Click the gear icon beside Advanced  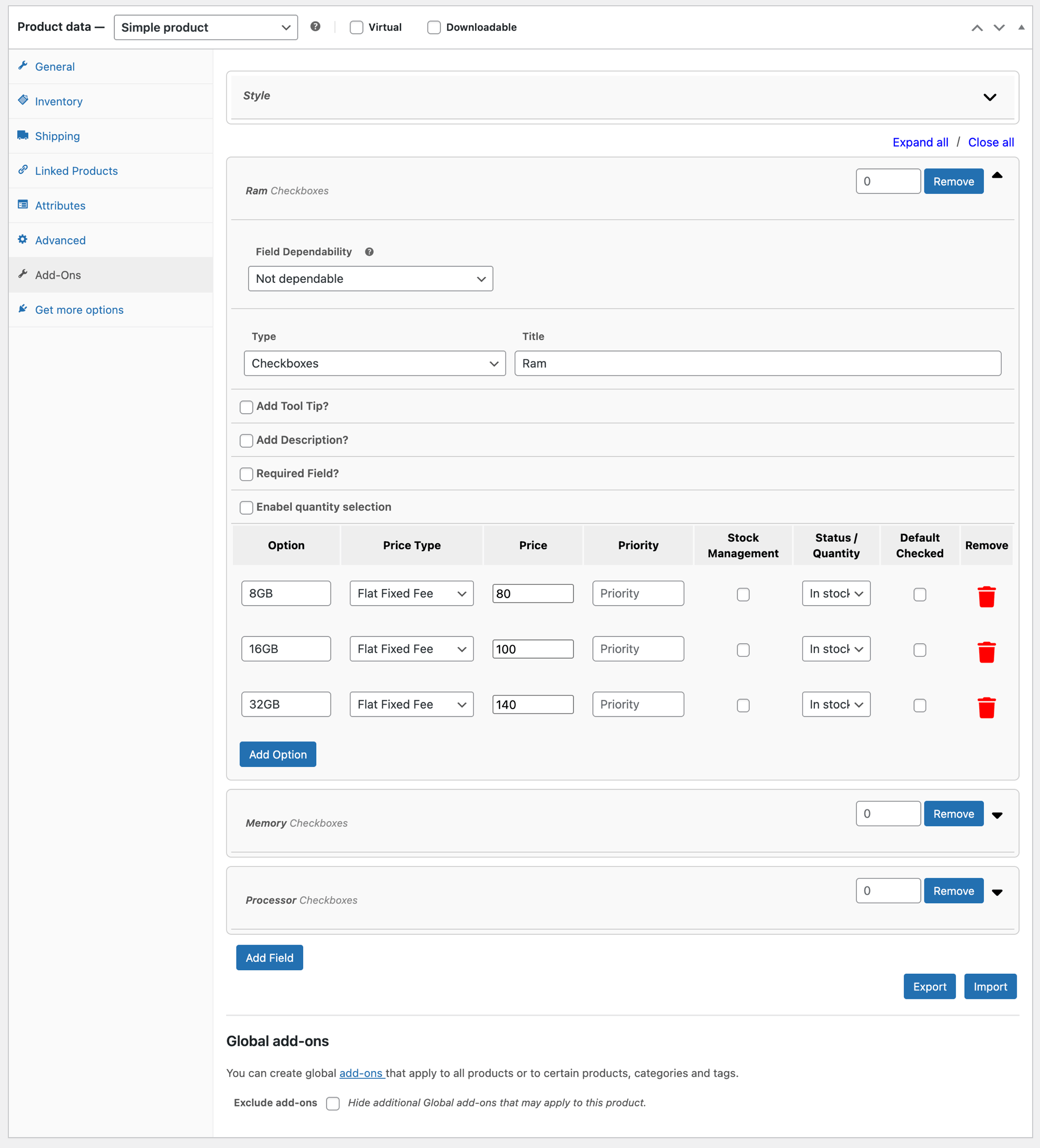[x=23, y=239]
